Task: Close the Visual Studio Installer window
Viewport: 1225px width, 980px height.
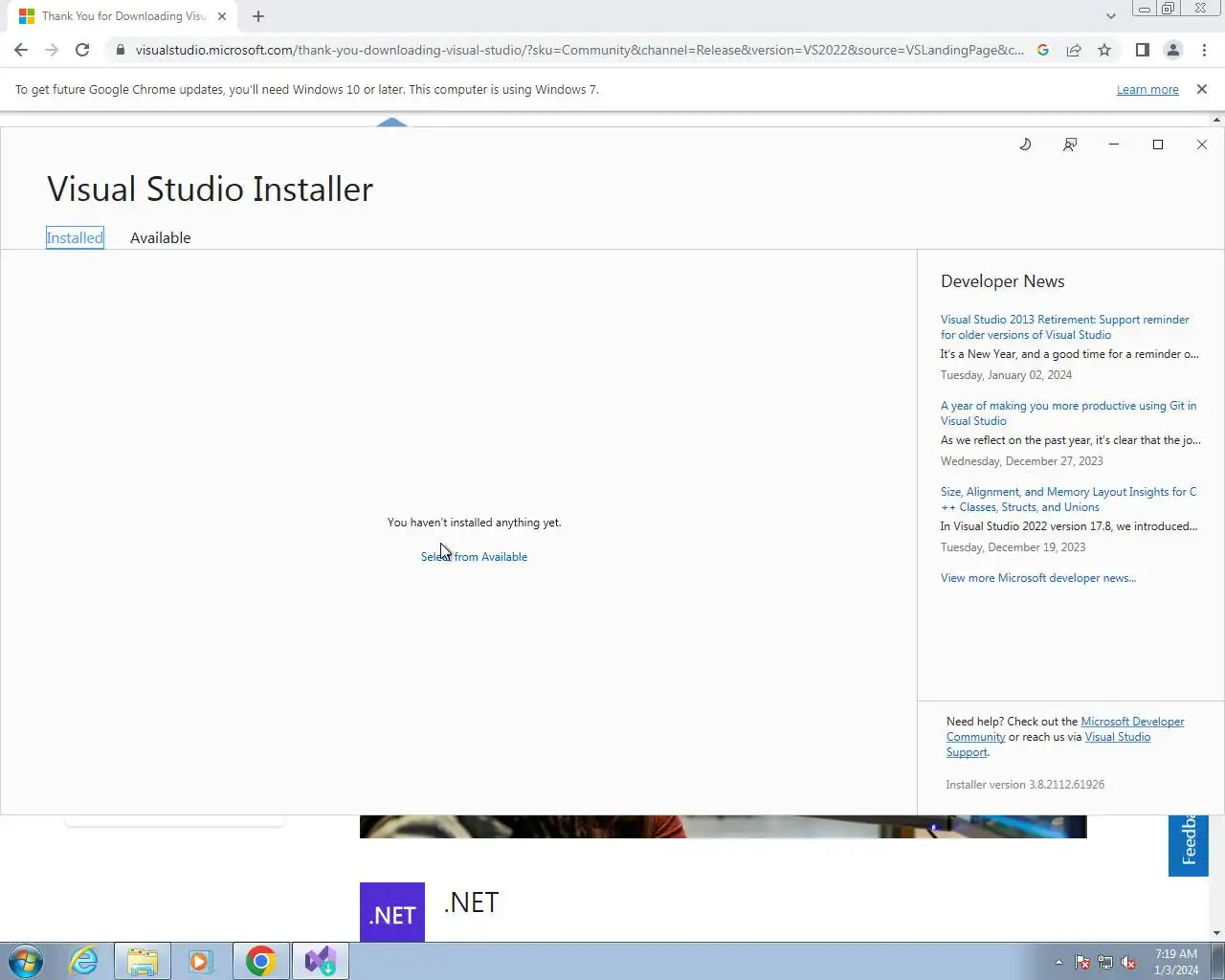Action: point(1202,145)
